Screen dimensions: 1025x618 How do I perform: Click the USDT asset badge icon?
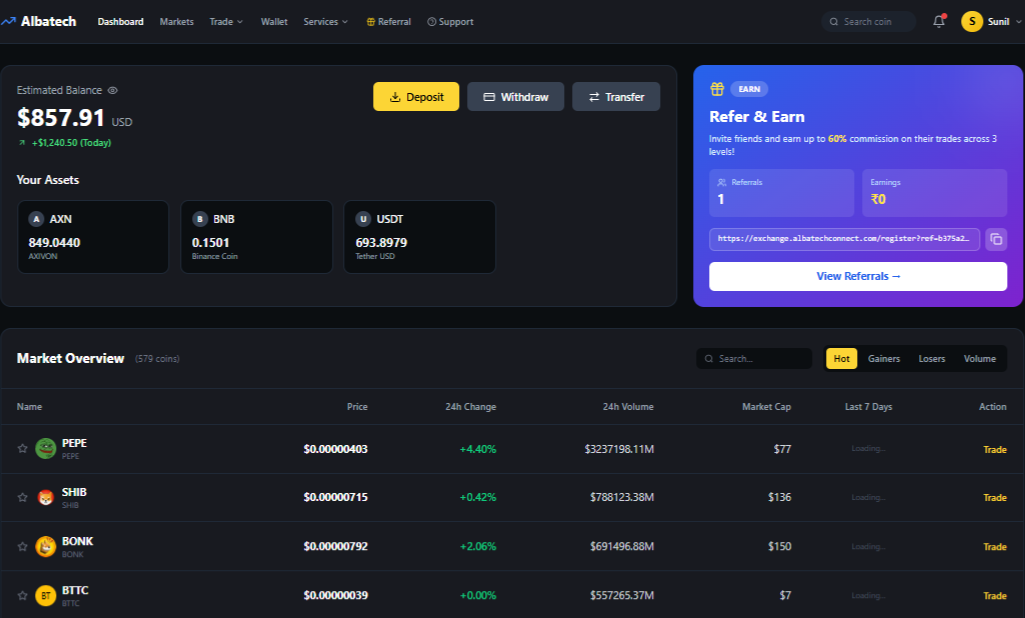[x=363, y=219]
